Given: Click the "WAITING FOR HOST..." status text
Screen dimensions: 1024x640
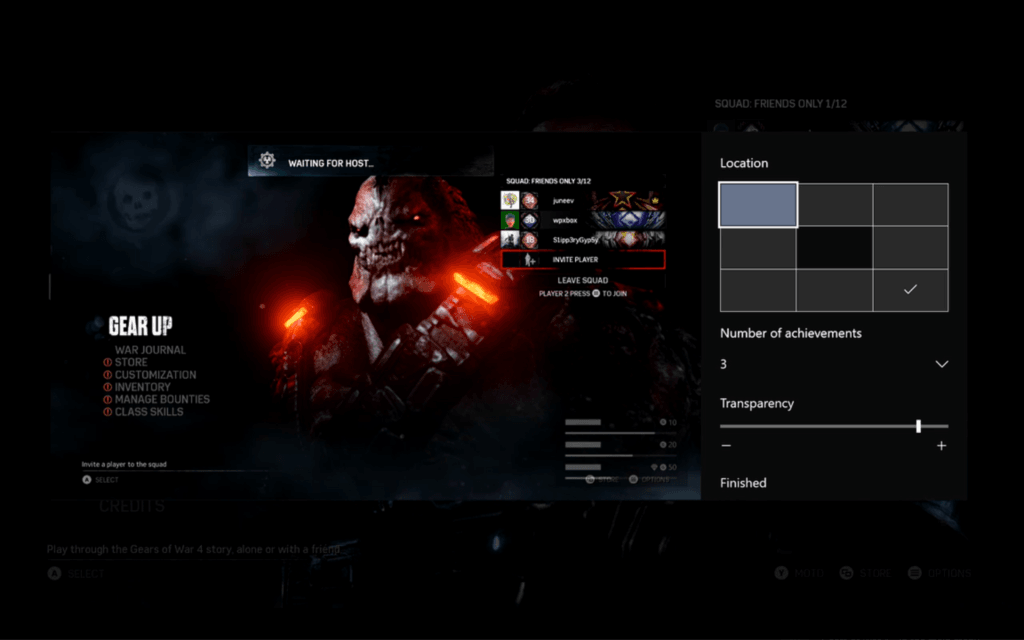Looking at the screenshot, I should click(331, 163).
